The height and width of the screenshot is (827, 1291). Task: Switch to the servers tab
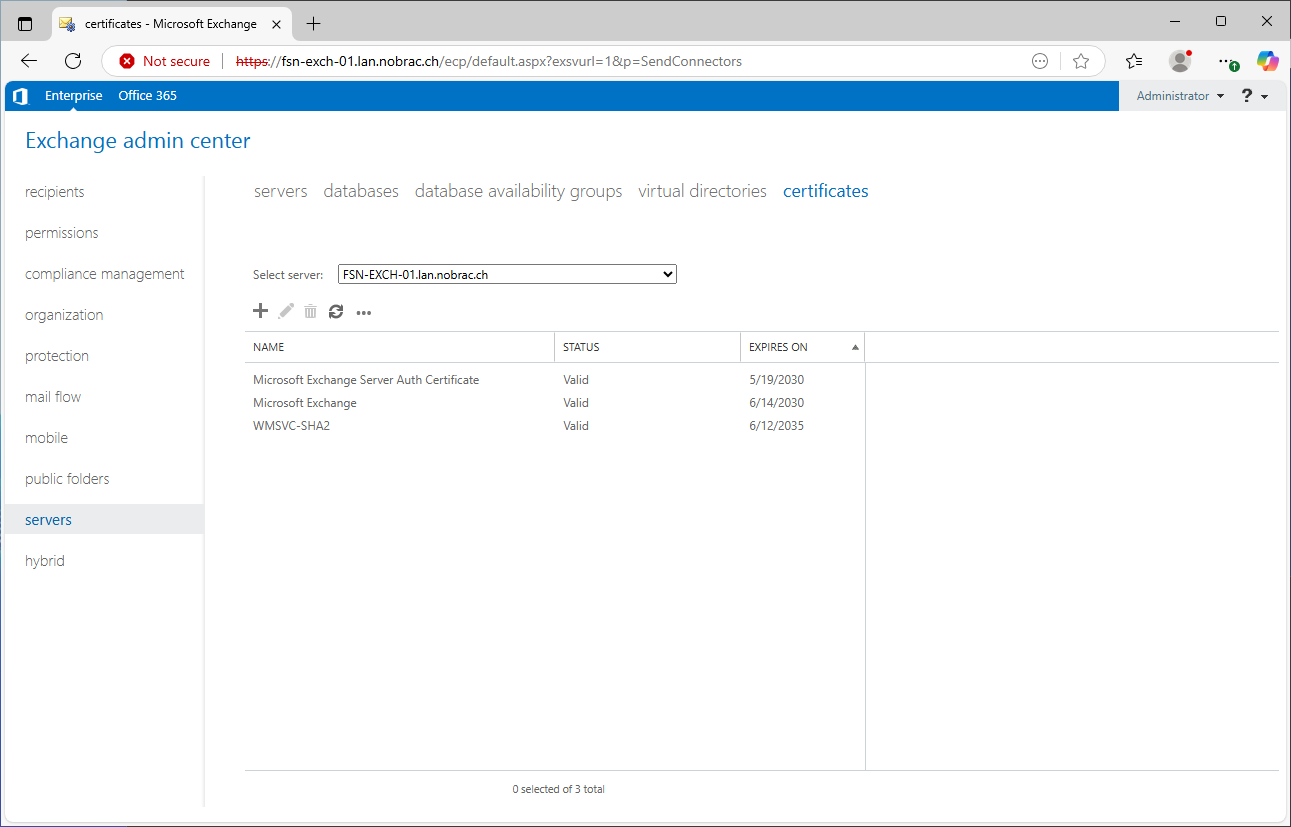281,191
